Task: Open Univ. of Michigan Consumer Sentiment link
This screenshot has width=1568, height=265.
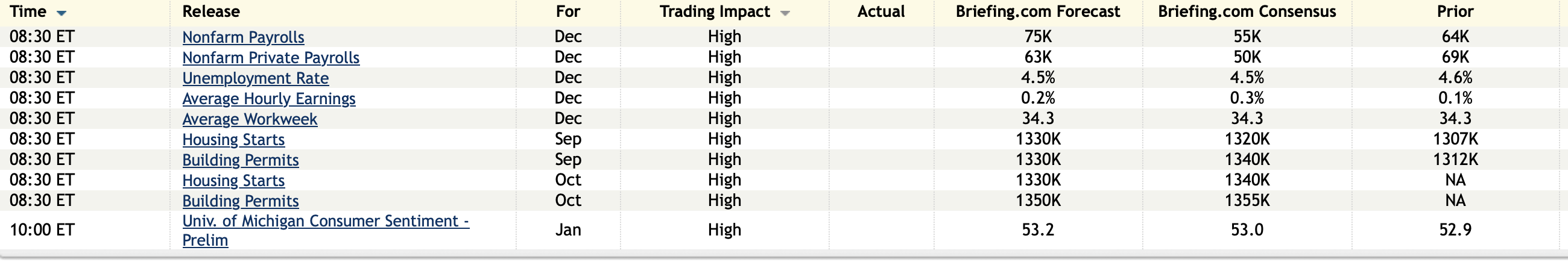Action: (x=325, y=221)
